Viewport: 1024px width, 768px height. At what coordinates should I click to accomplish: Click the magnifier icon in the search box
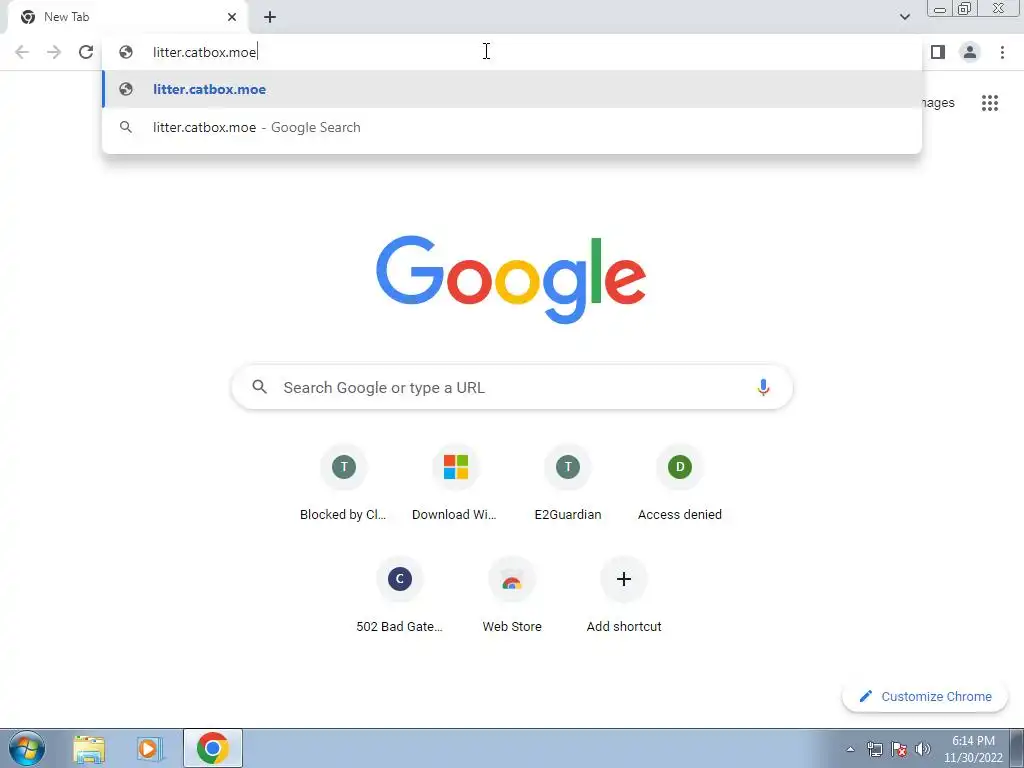[x=259, y=387]
